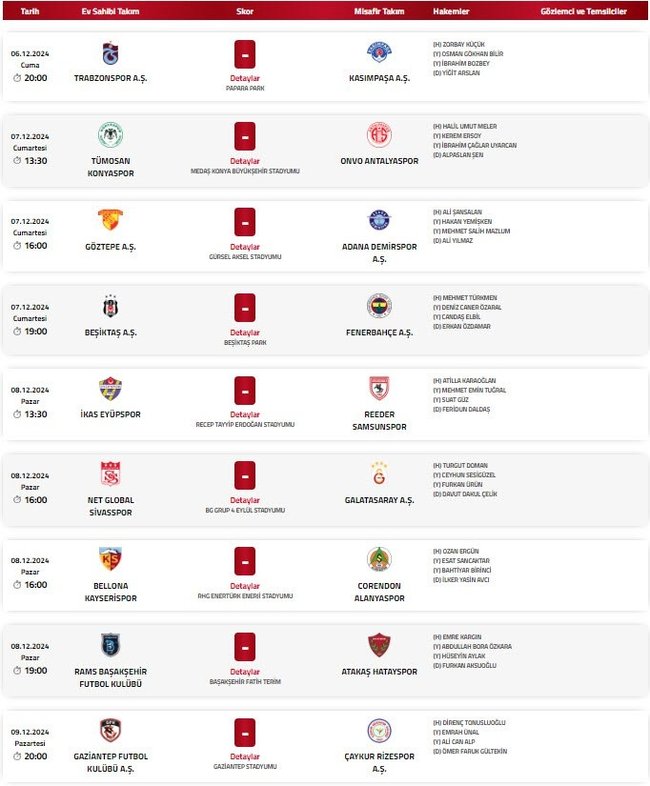Click the red score box for Göztepe match
650x786 pixels.
click(245, 220)
